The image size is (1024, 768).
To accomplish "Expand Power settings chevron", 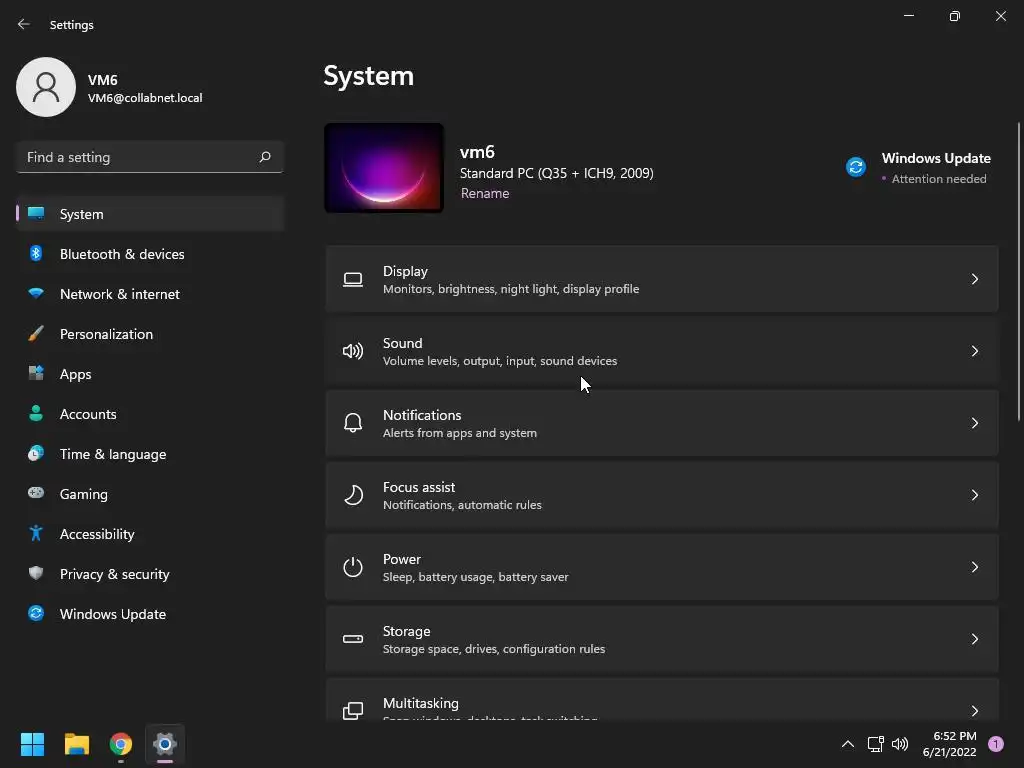I will [974, 567].
